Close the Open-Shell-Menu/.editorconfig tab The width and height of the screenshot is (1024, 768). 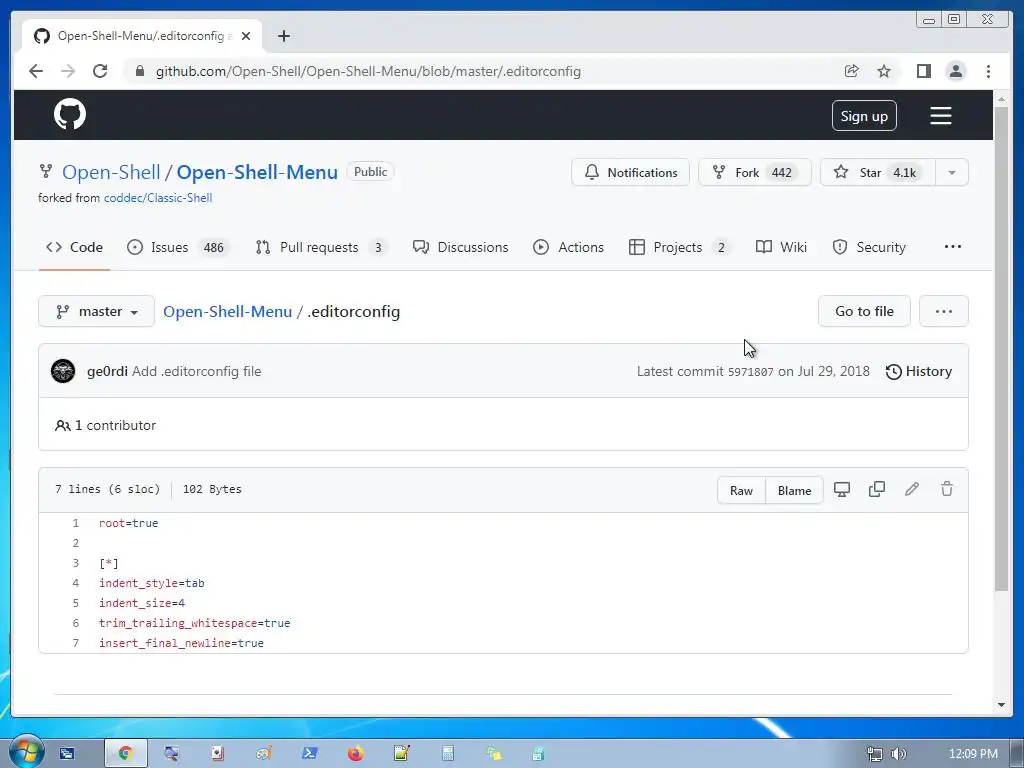(x=246, y=36)
